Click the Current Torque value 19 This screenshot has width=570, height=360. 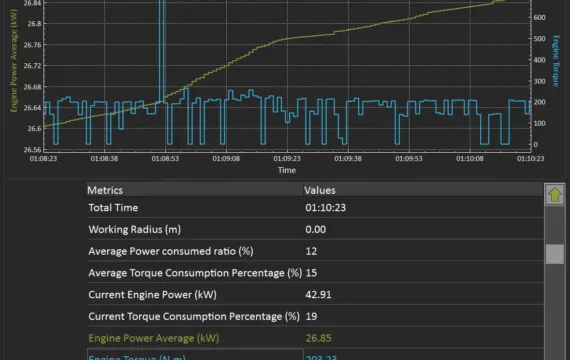point(311,316)
